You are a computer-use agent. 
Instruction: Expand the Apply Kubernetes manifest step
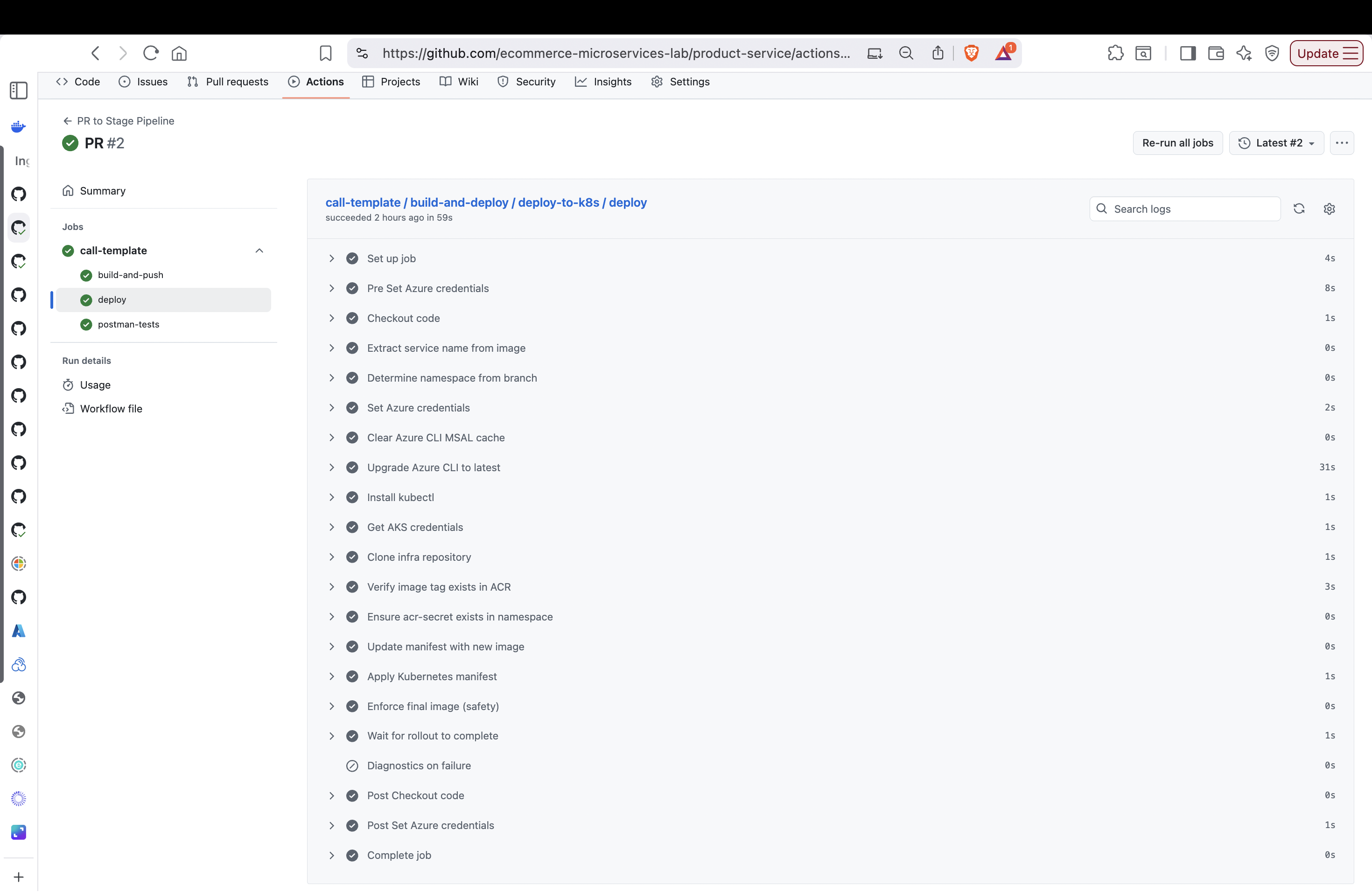click(331, 676)
